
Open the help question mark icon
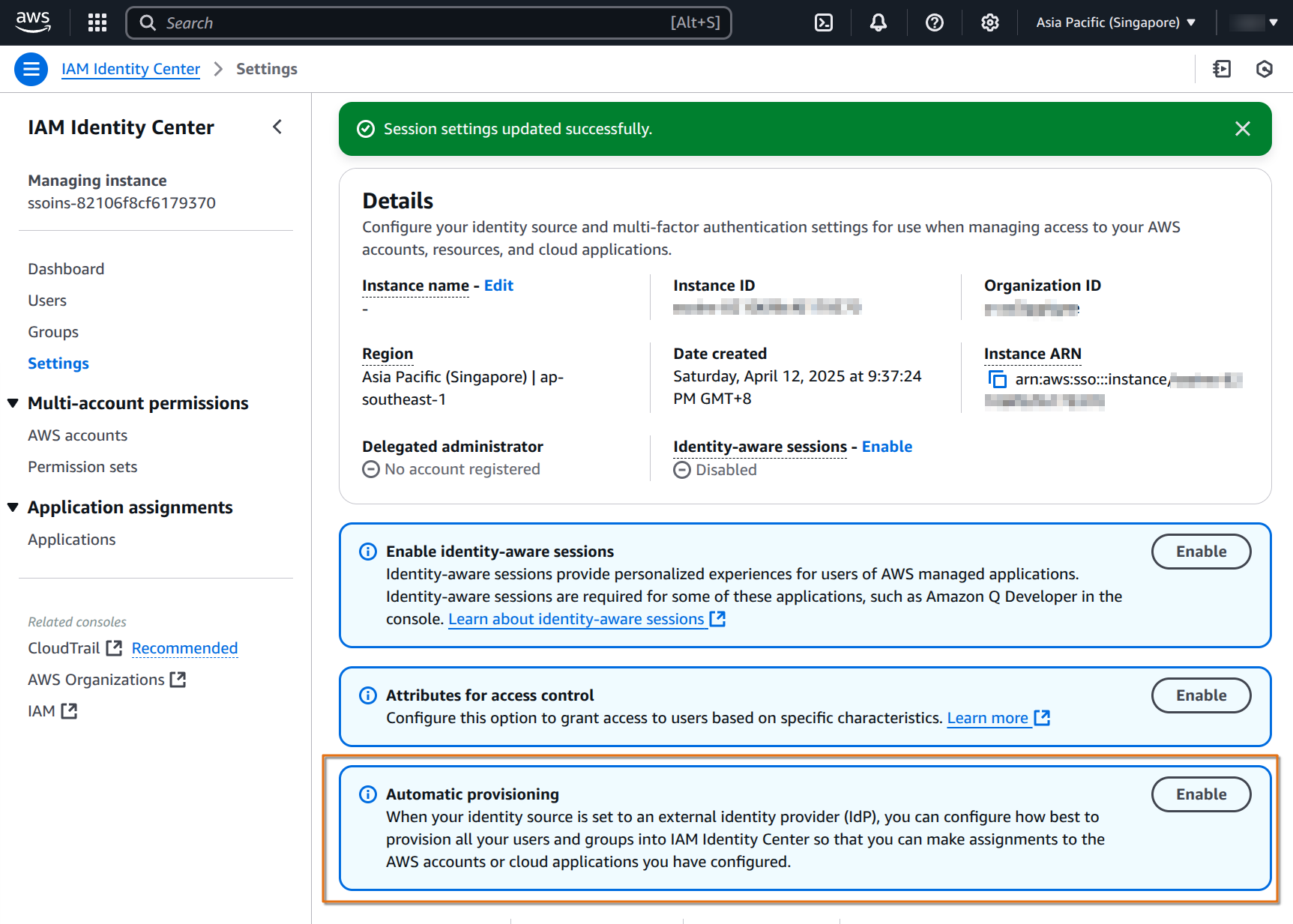click(x=934, y=22)
